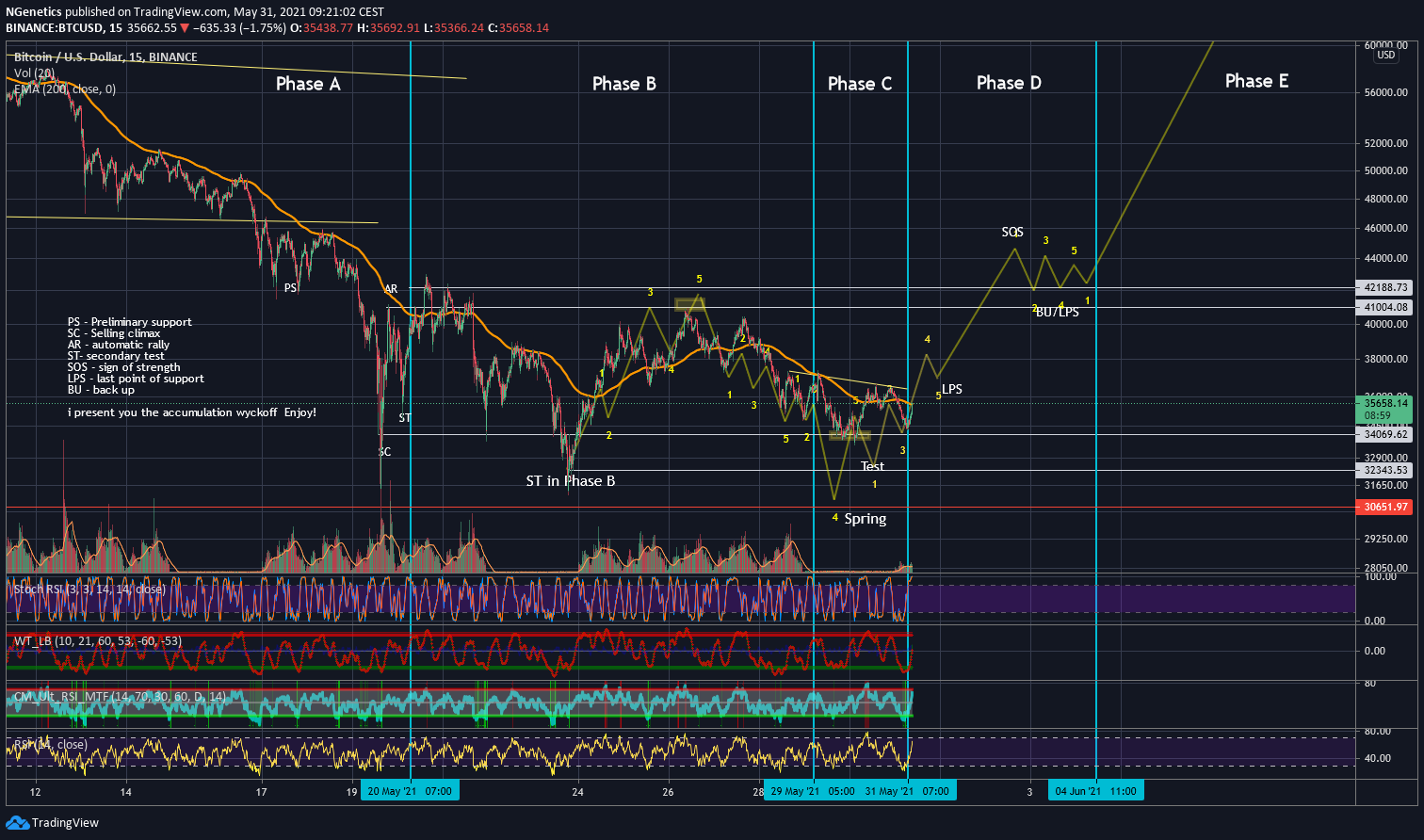1424x840 pixels.
Task: Click the WT_LB indicator label
Action: [x=98, y=641]
